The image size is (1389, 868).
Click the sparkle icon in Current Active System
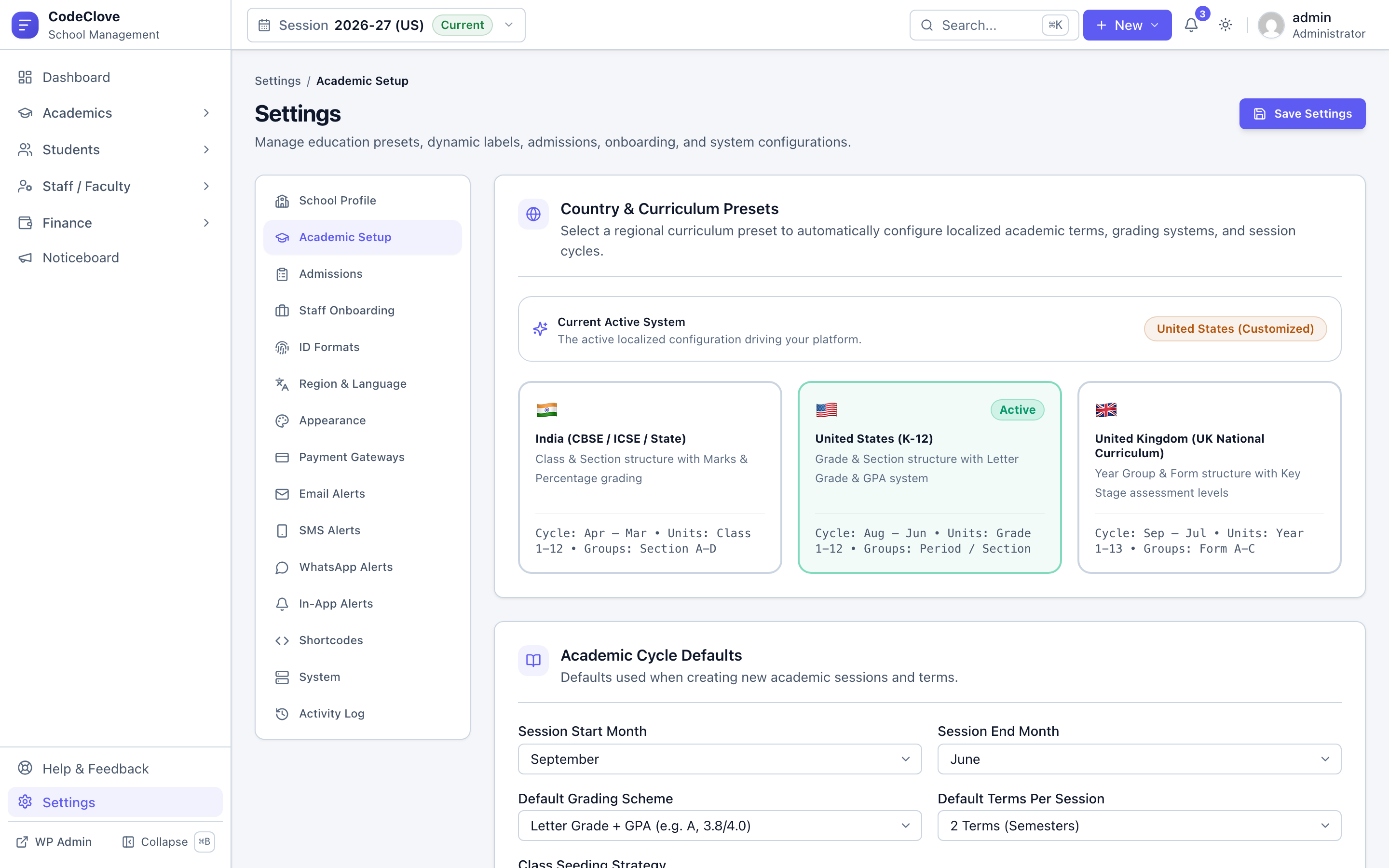(x=540, y=329)
